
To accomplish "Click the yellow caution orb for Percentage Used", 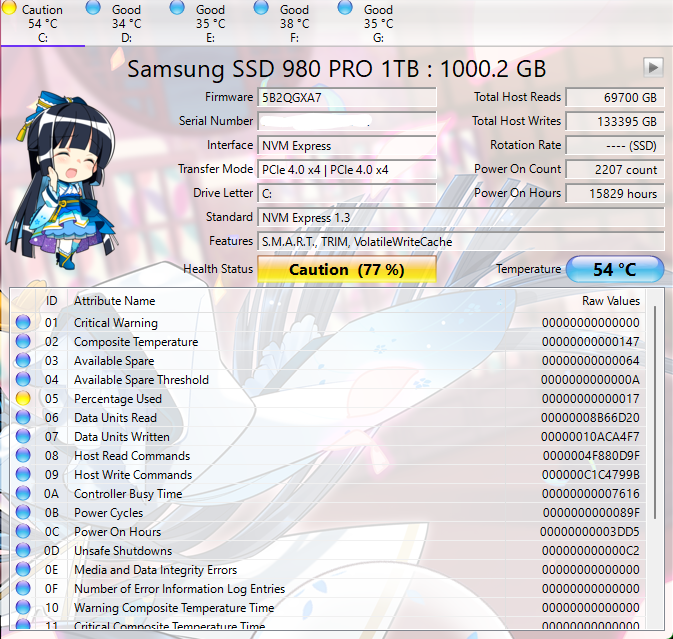I will [23, 398].
